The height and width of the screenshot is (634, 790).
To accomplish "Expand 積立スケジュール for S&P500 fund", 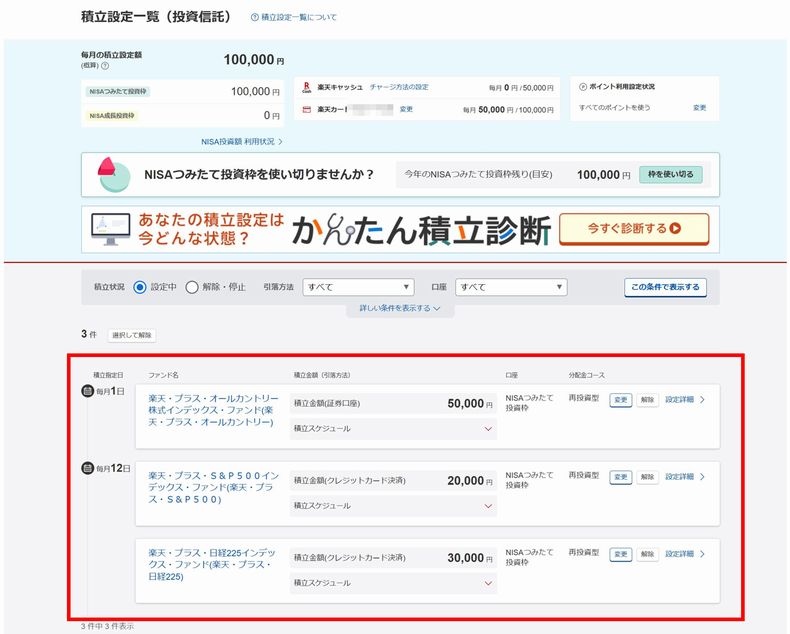I will point(393,506).
